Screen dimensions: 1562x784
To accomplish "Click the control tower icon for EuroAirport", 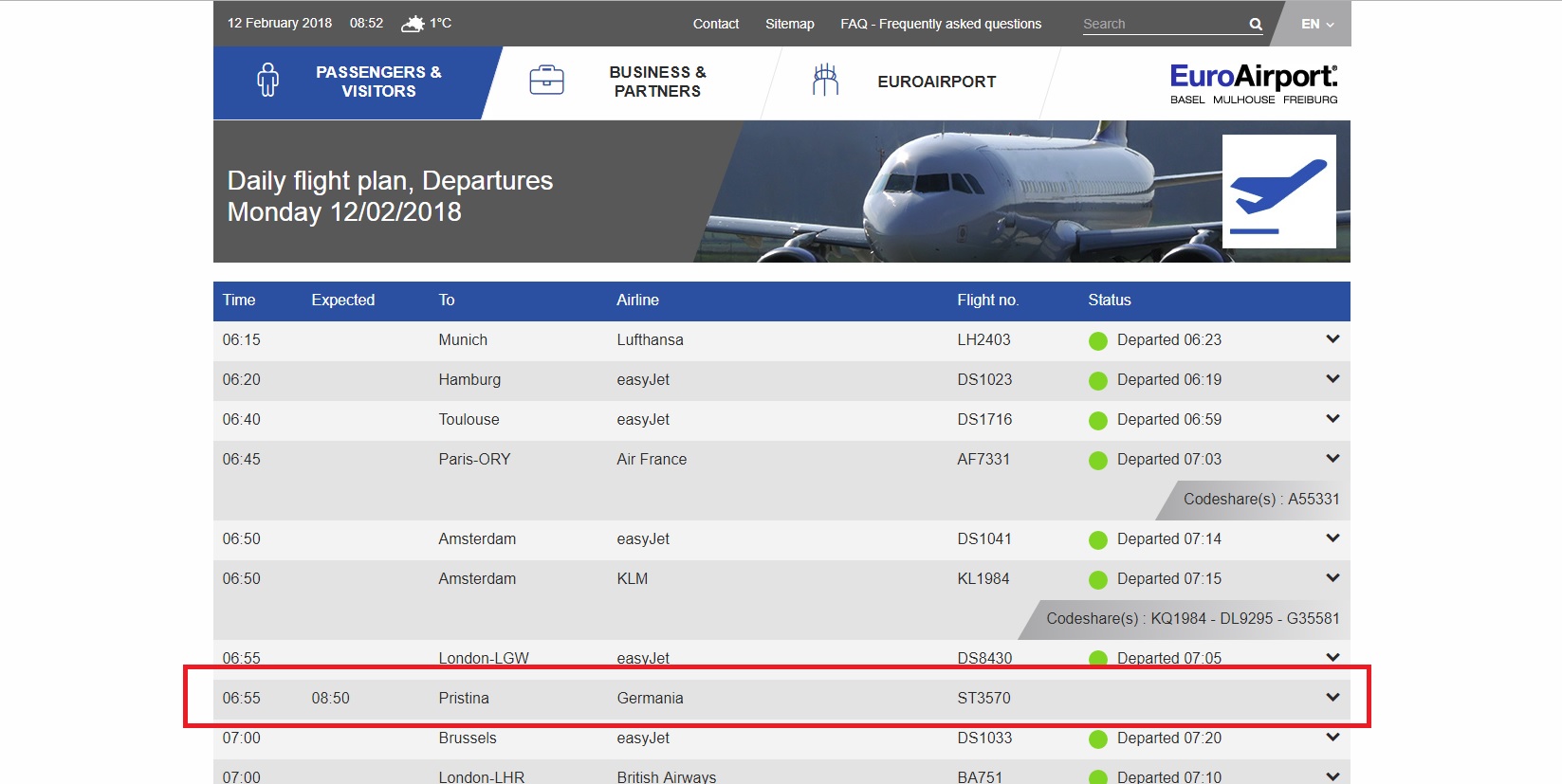I will click(x=825, y=80).
